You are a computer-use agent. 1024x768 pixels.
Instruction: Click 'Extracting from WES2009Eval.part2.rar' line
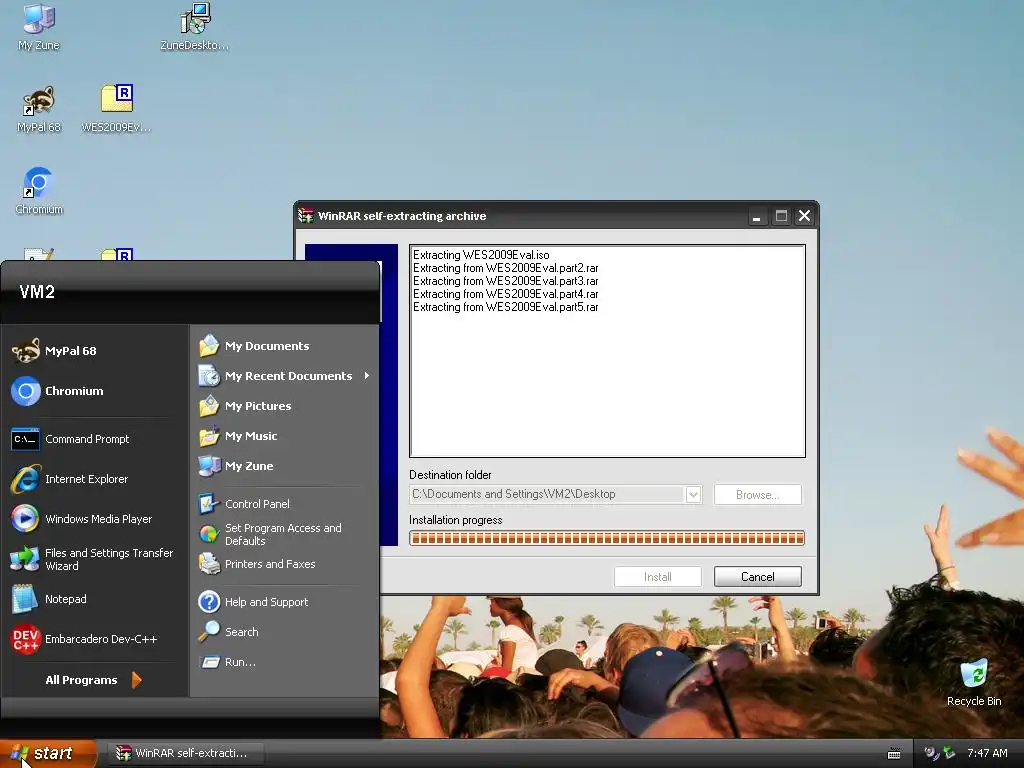pos(505,268)
